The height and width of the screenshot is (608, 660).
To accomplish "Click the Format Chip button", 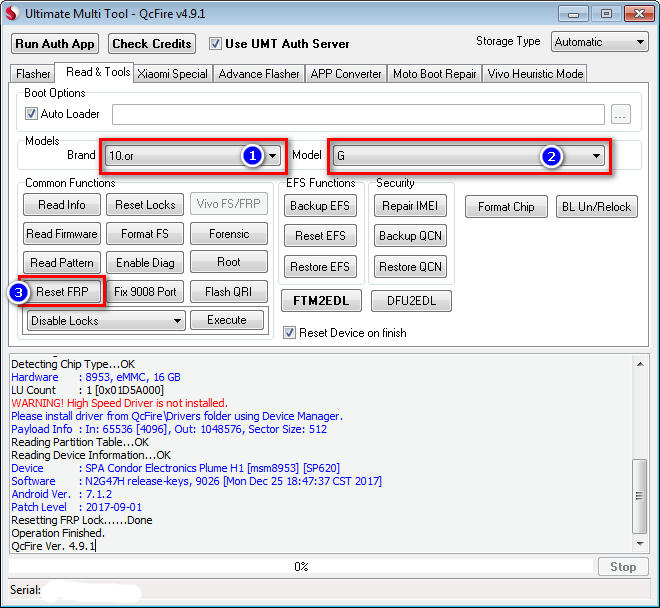I will [x=506, y=207].
